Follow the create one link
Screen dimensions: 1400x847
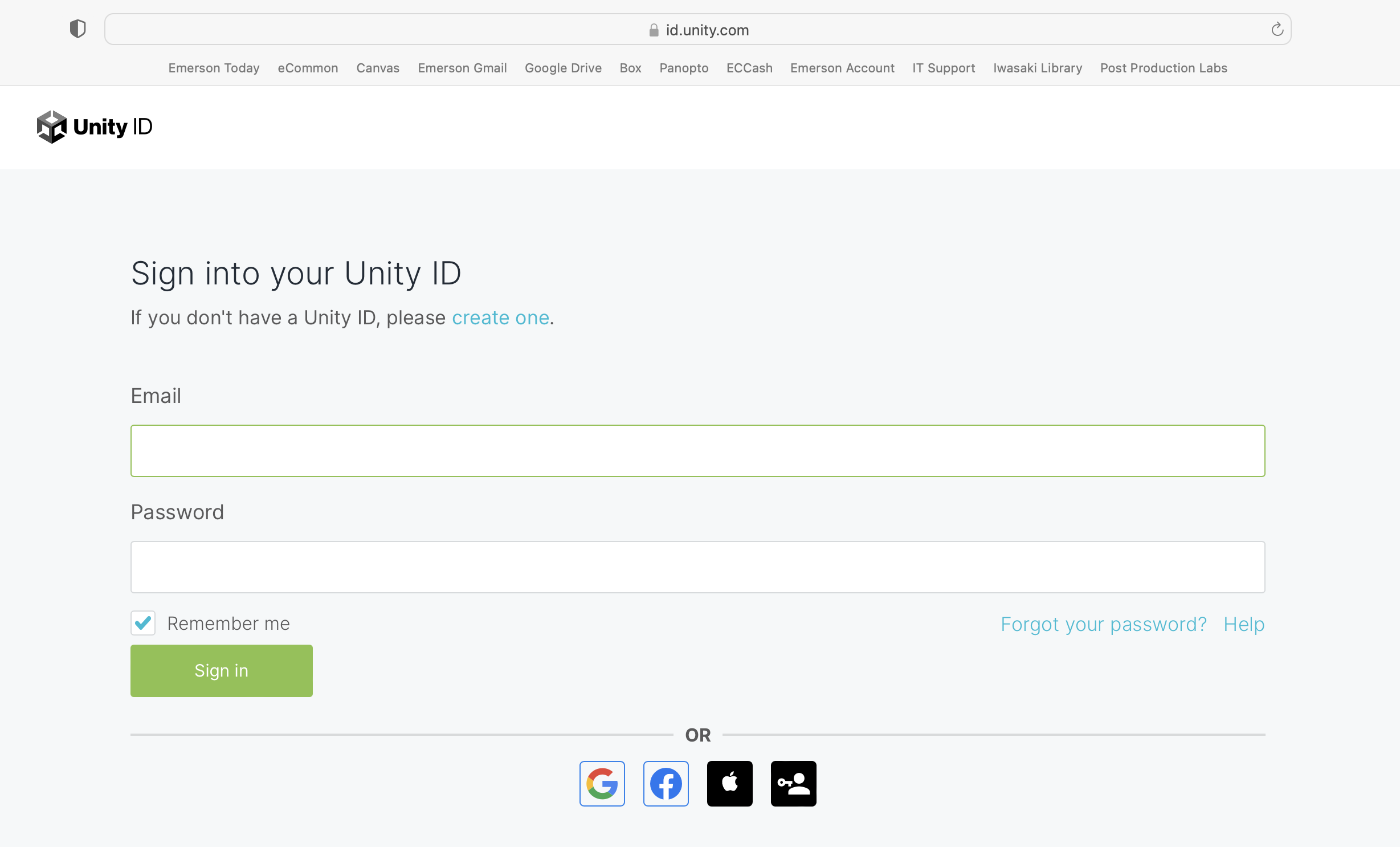(x=500, y=317)
